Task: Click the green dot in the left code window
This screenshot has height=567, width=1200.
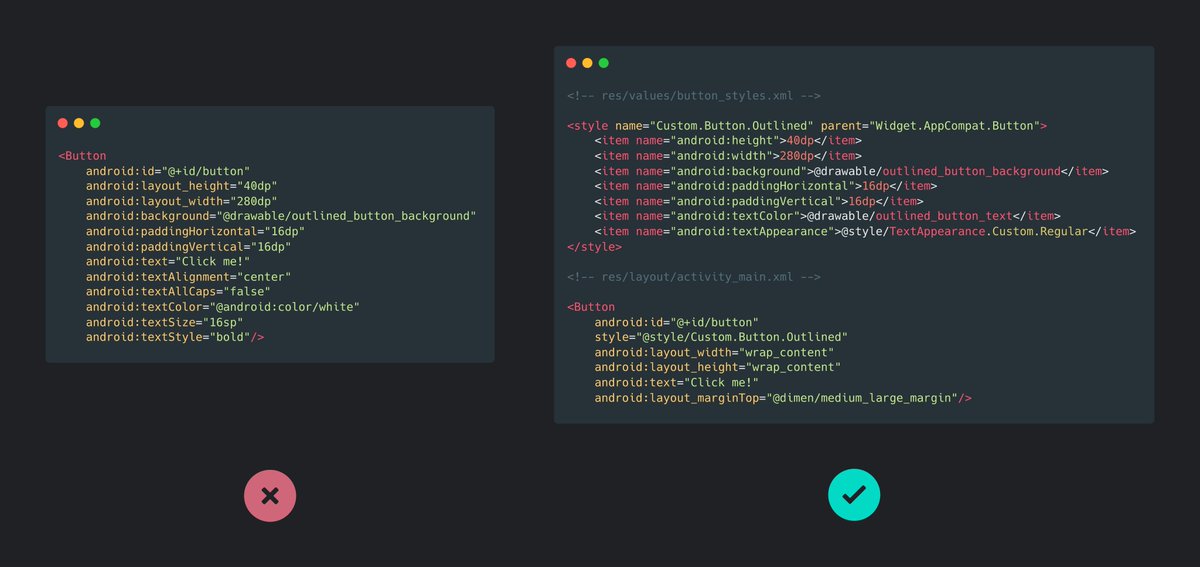Action: (x=95, y=123)
